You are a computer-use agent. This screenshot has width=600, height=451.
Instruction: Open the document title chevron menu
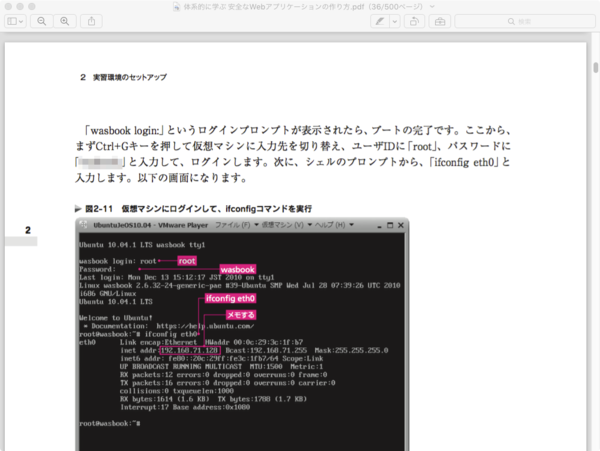[x=432, y=7]
